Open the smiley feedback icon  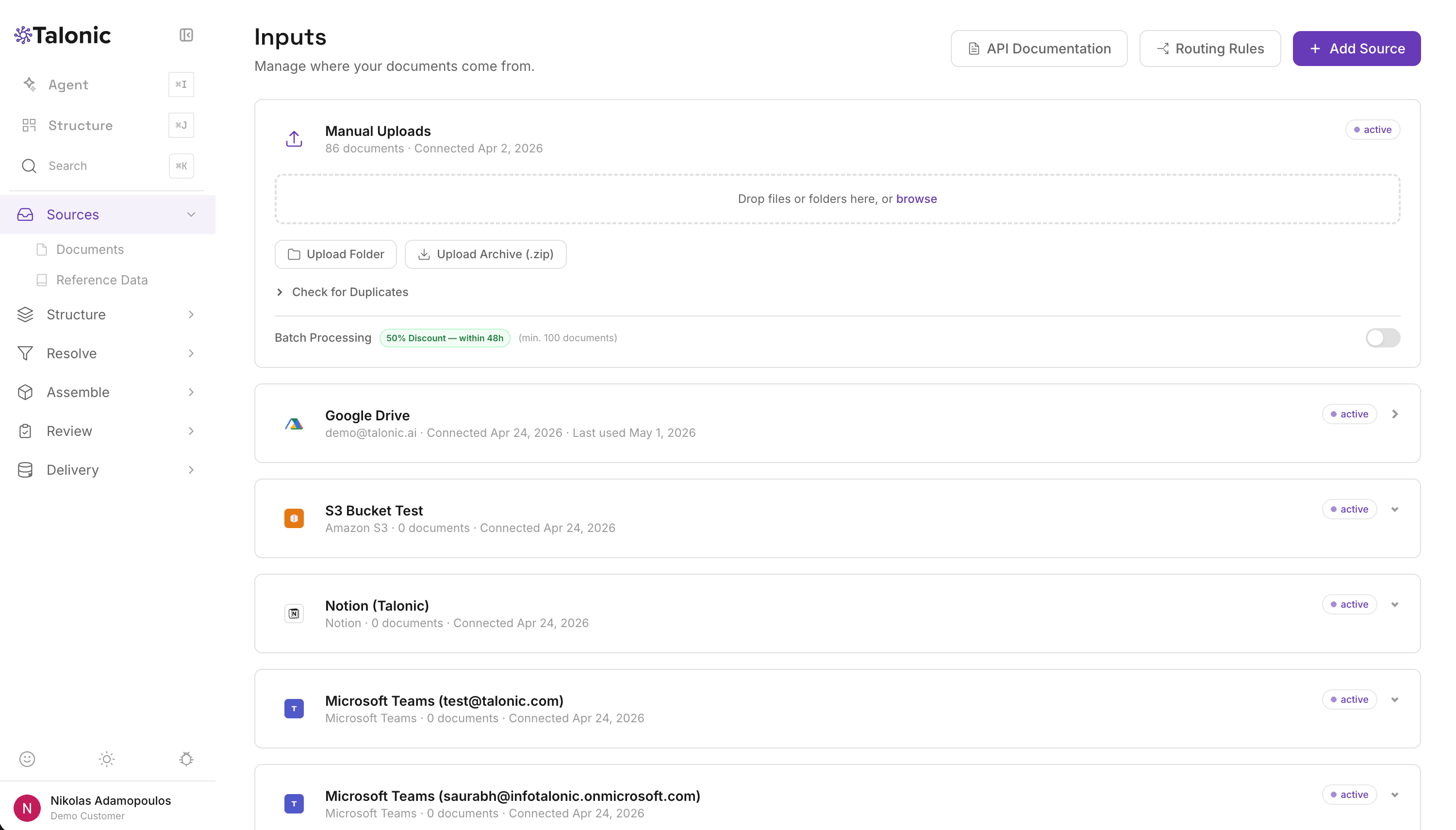tap(27, 759)
